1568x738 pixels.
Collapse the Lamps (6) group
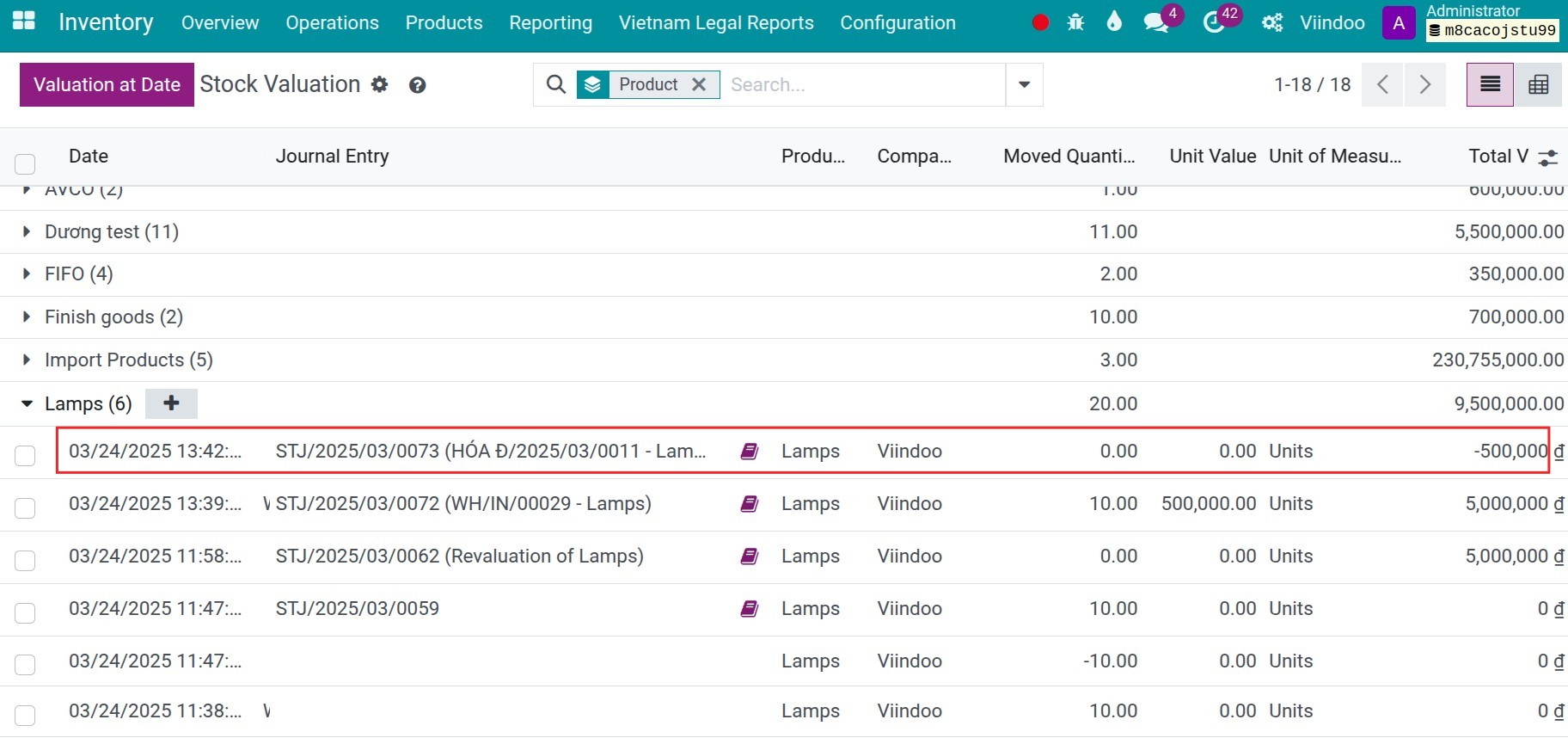(x=27, y=403)
